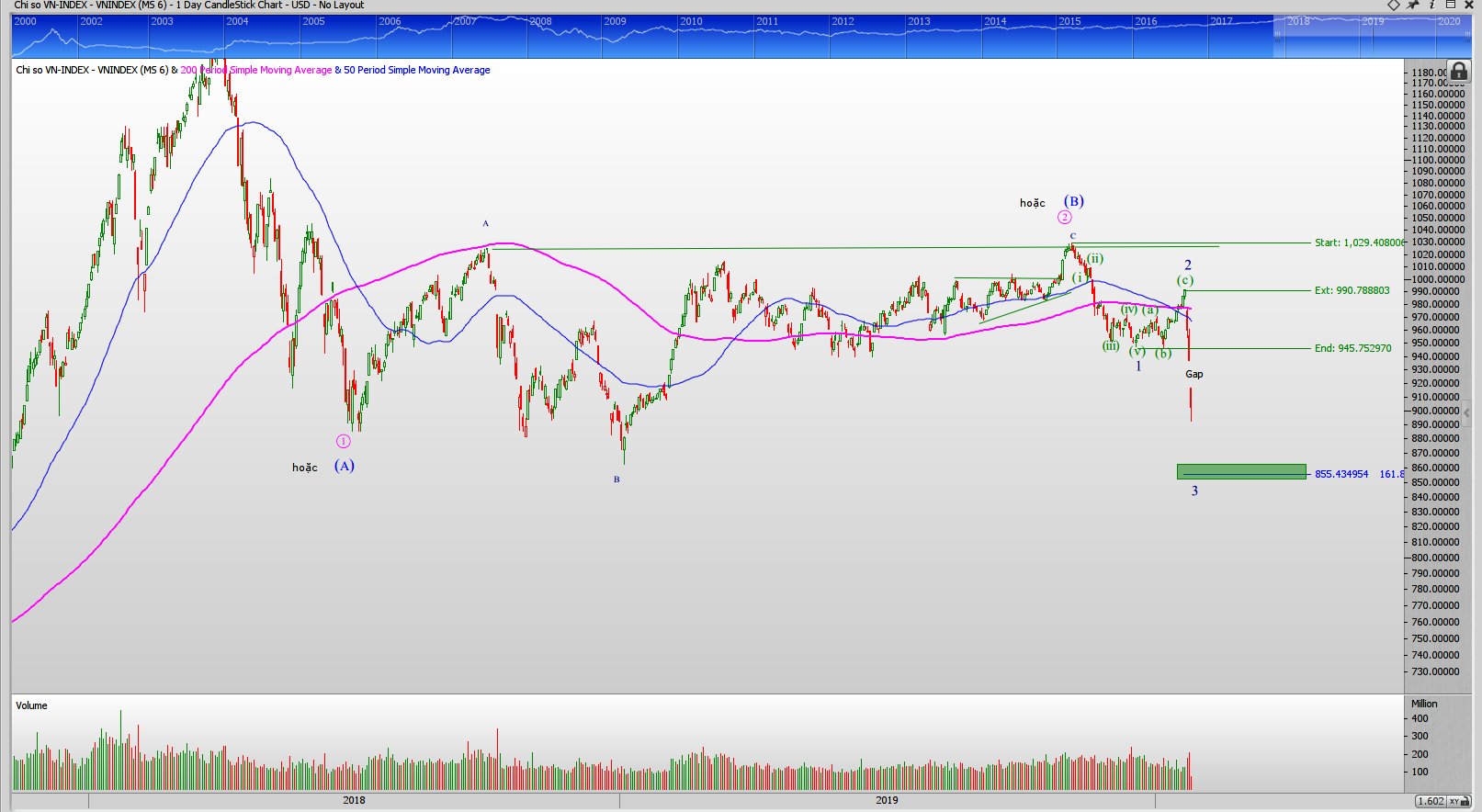The image size is (1482, 812).
Task: Click the green target zone rectangle near 855
Action: (1240, 471)
